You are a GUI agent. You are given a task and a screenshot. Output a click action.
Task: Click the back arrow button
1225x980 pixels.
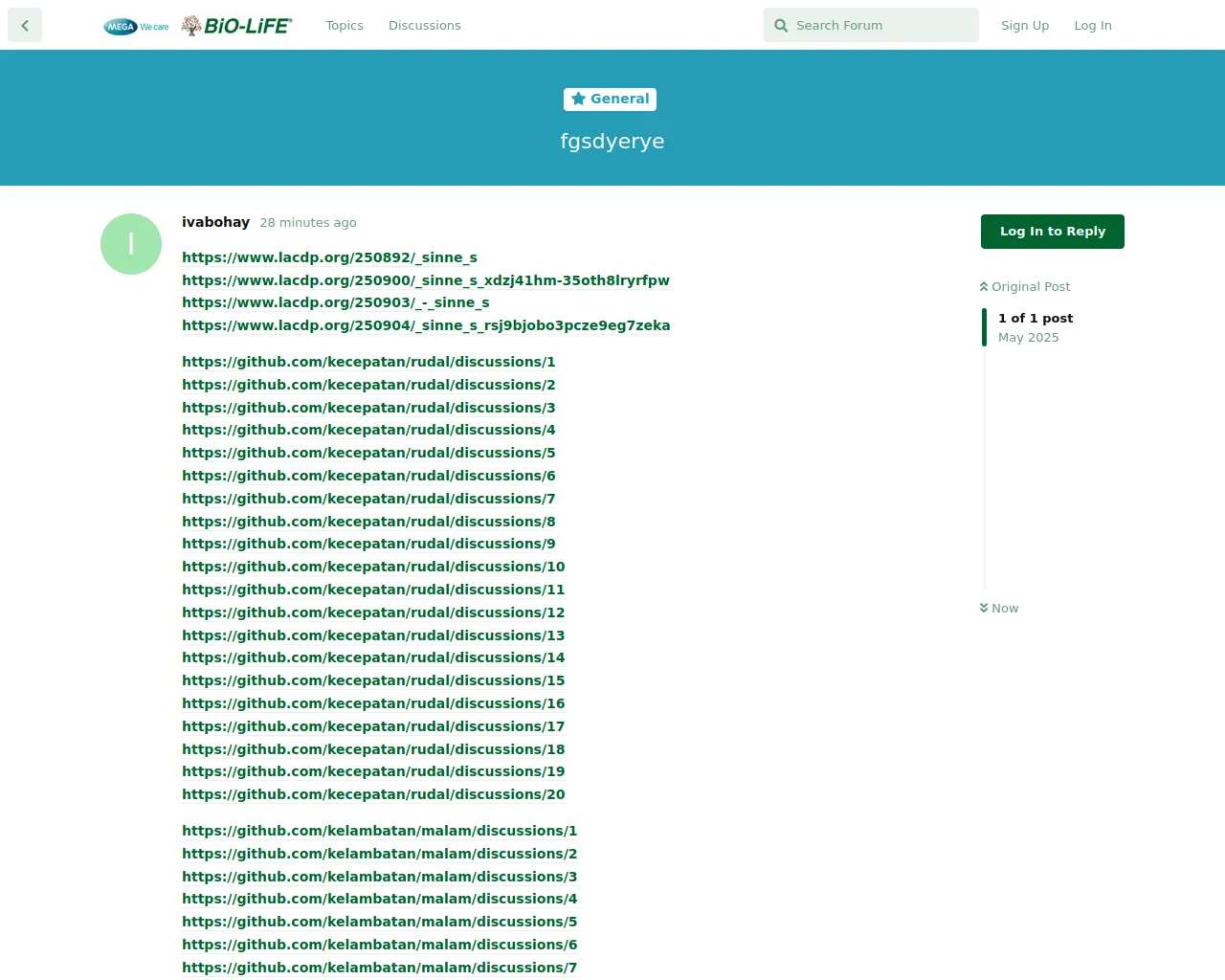pos(25,26)
